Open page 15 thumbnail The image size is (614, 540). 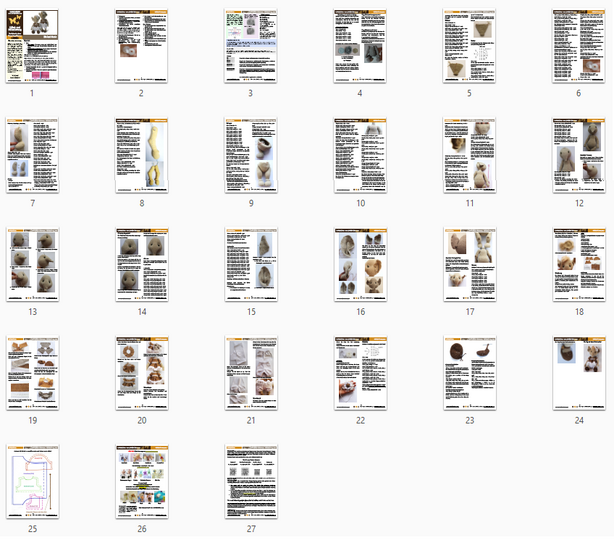click(250, 263)
